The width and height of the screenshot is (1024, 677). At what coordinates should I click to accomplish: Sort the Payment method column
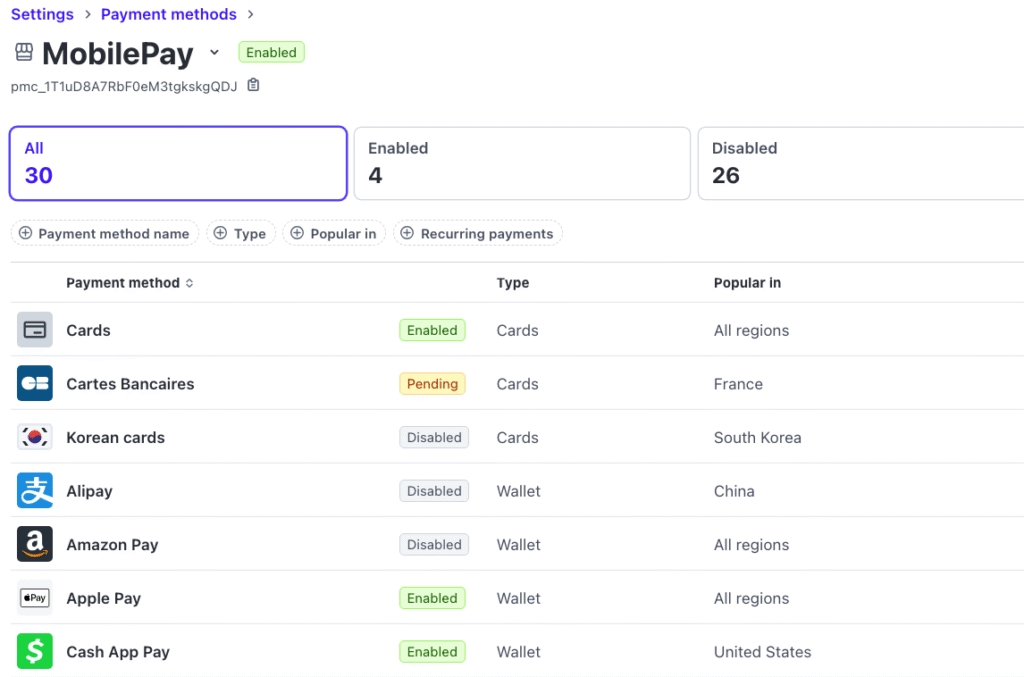pyautogui.click(x=190, y=283)
